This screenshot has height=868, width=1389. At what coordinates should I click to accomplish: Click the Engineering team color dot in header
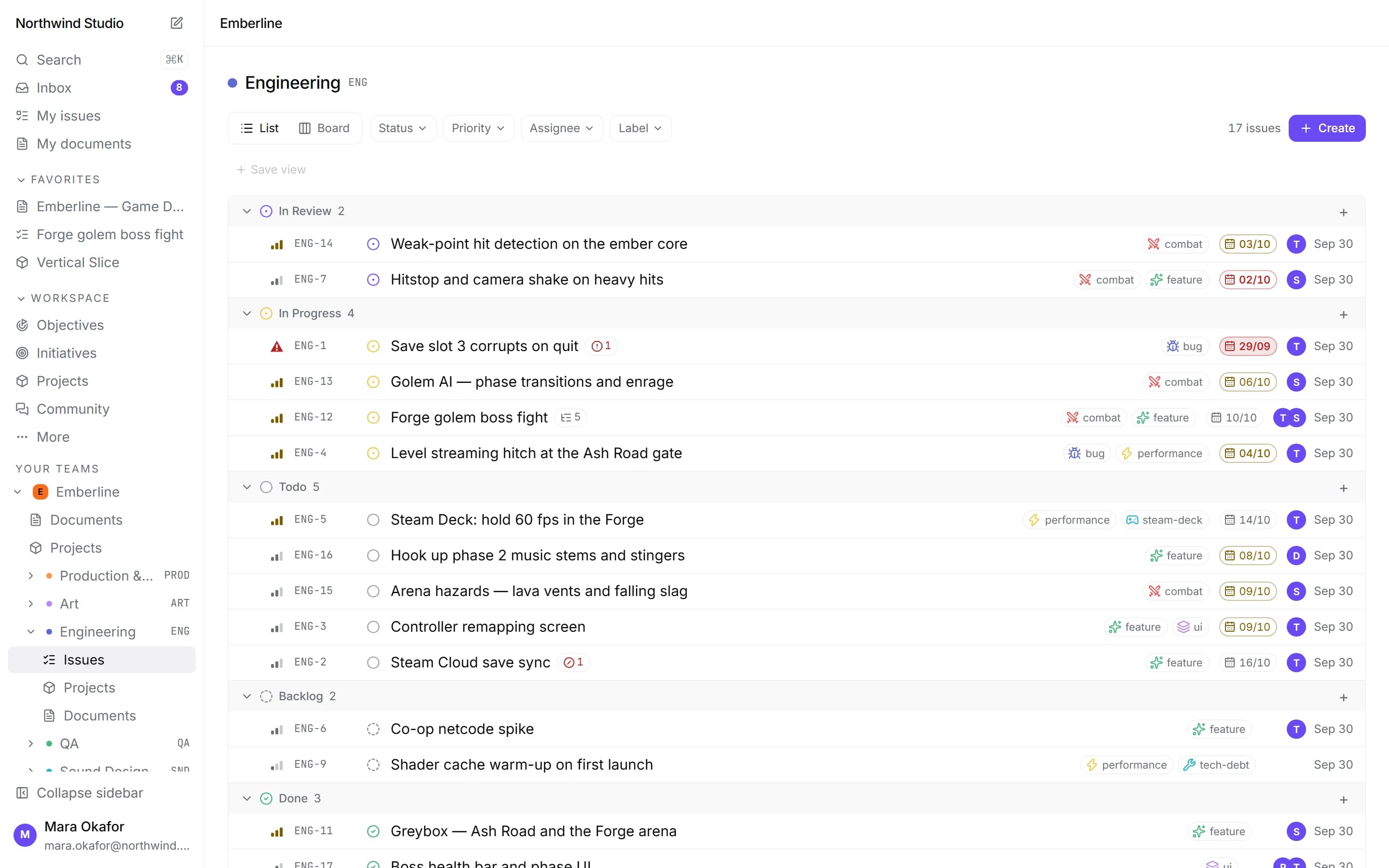click(232, 82)
